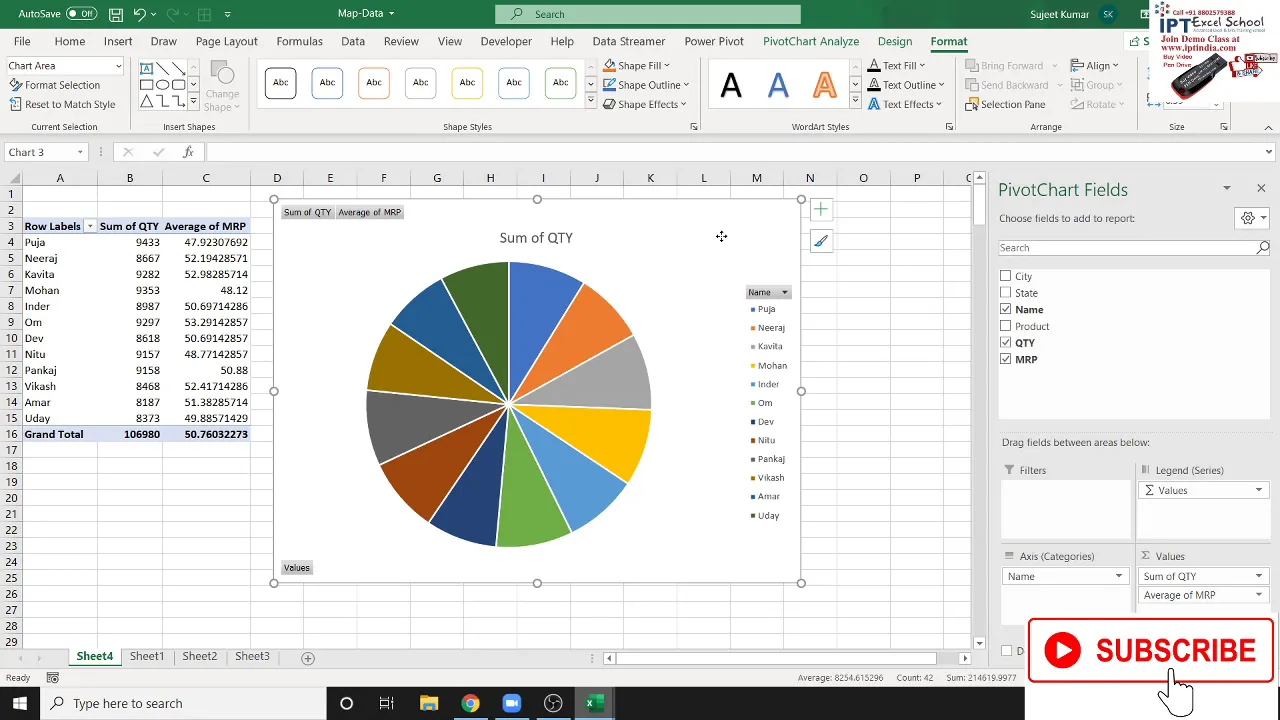1280x720 pixels.
Task: Switch to Insert ribbon tab
Action: [x=118, y=41]
